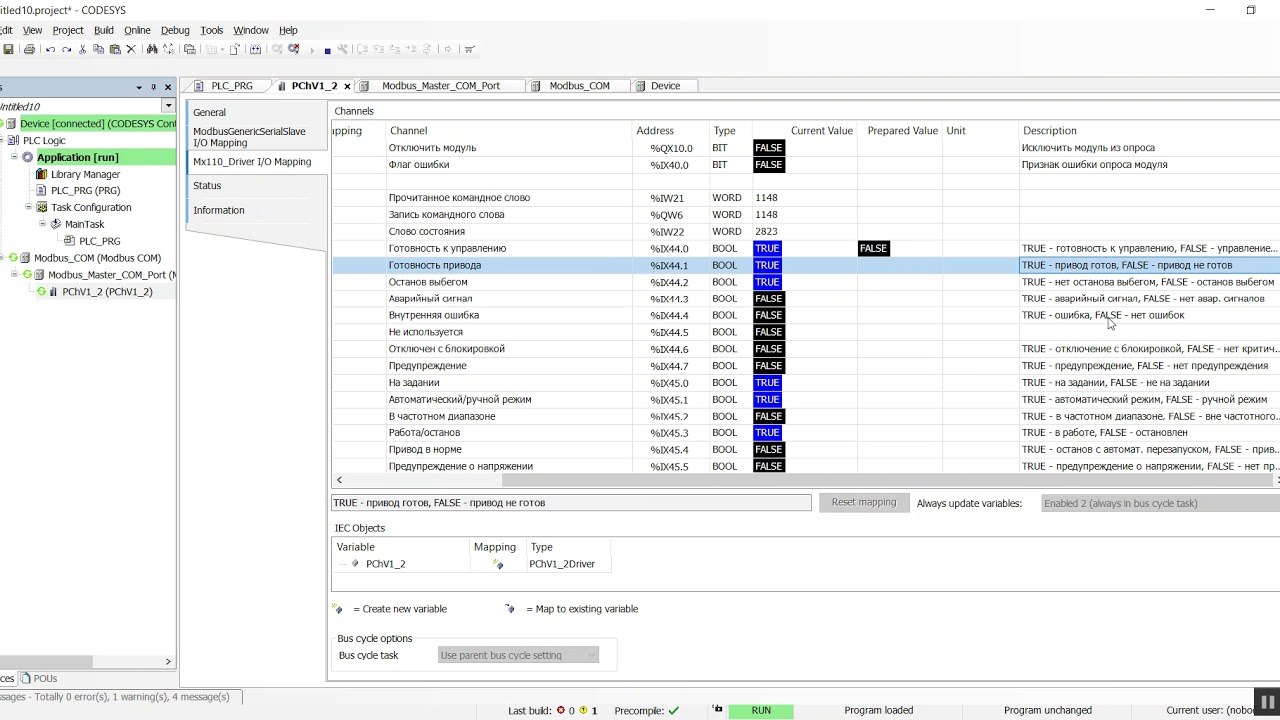Open the Always update variables dropdown
This screenshot has width=1280, height=720.
pyautogui.click(x=1160, y=503)
